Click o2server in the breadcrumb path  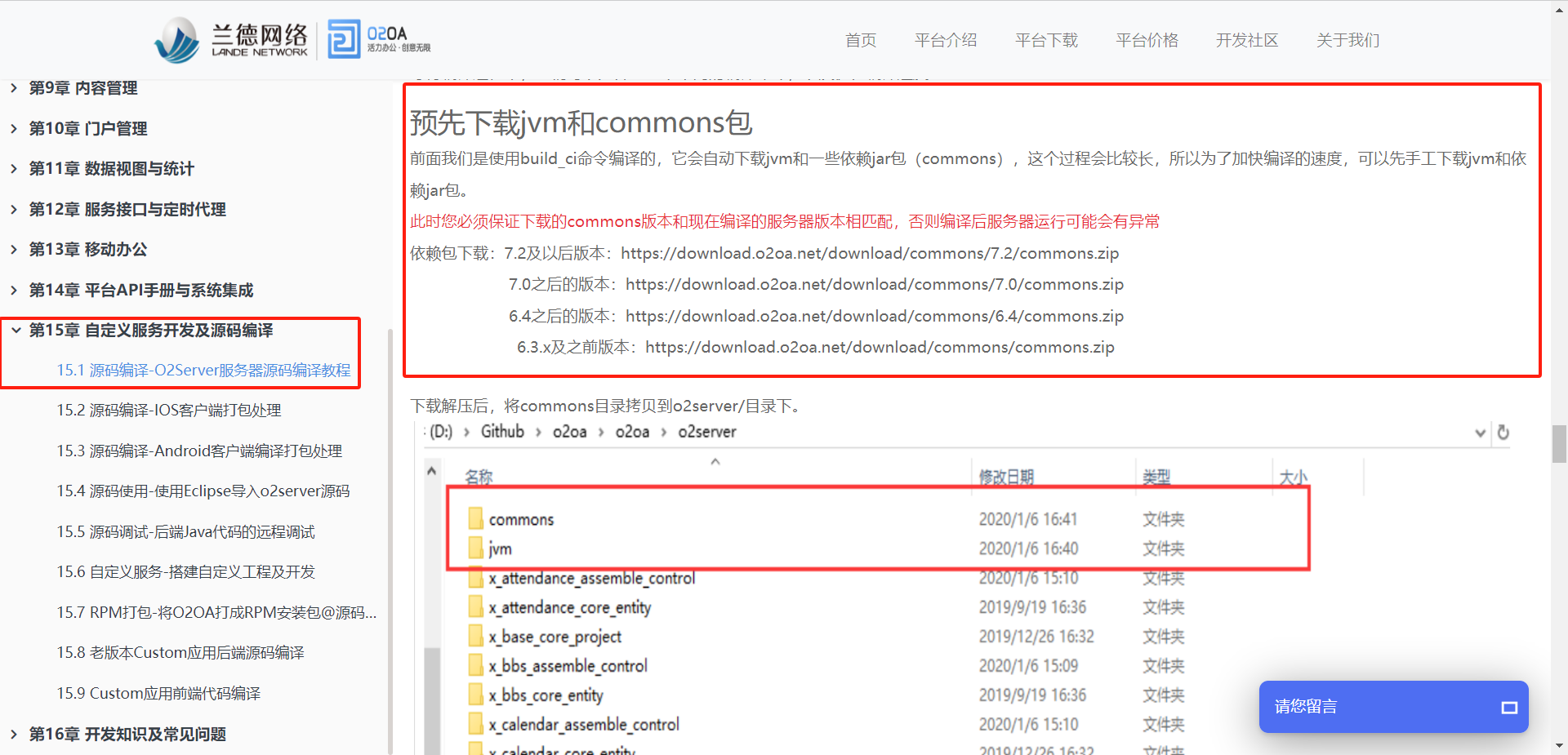(707, 432)
